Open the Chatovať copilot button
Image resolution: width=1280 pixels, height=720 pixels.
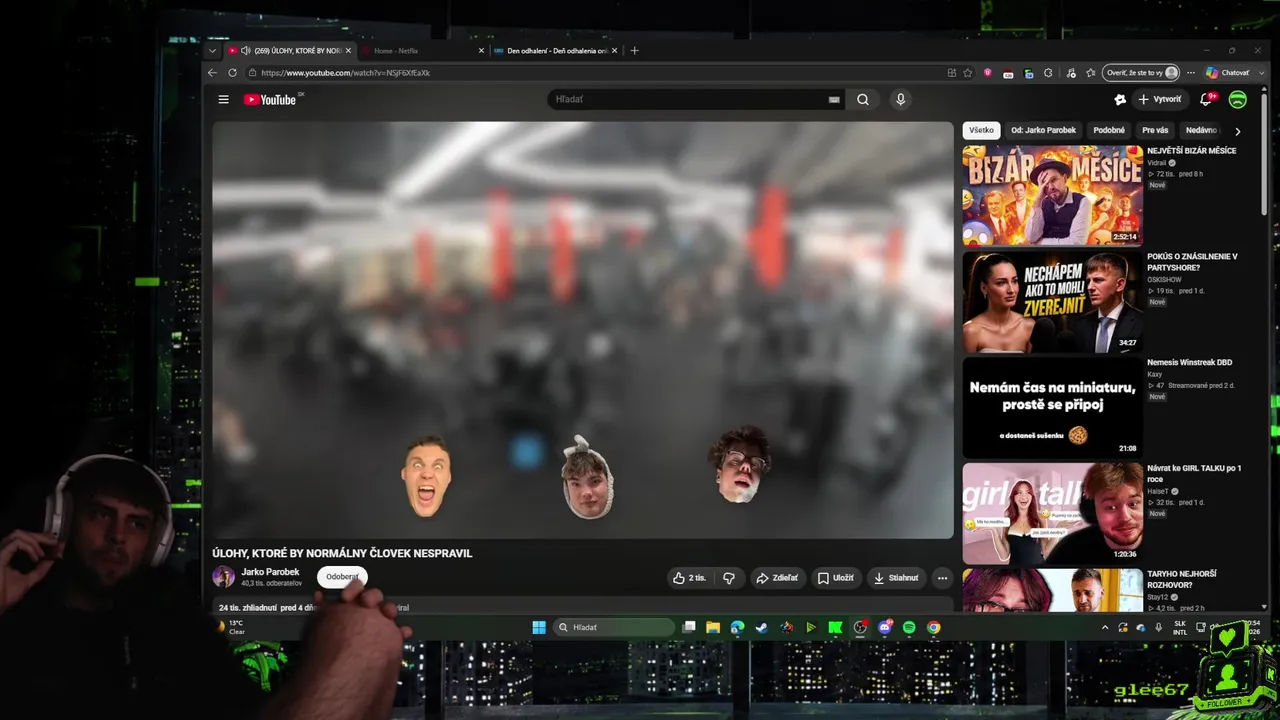click(x=1228, y=73)
